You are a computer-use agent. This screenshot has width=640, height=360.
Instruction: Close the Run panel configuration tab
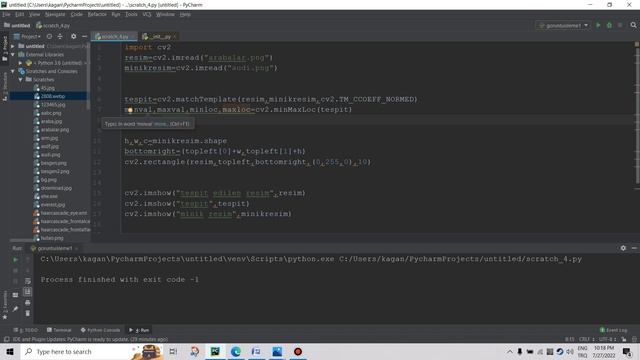tap(76, 248)
